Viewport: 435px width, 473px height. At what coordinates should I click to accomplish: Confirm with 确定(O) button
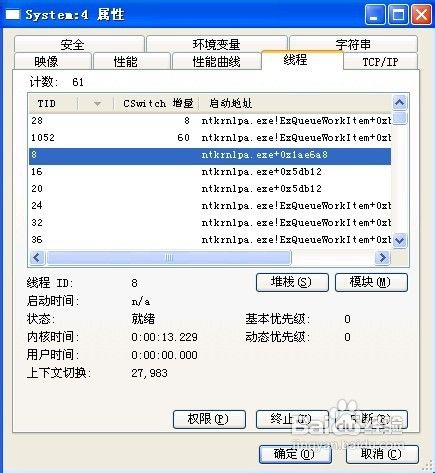295,454
